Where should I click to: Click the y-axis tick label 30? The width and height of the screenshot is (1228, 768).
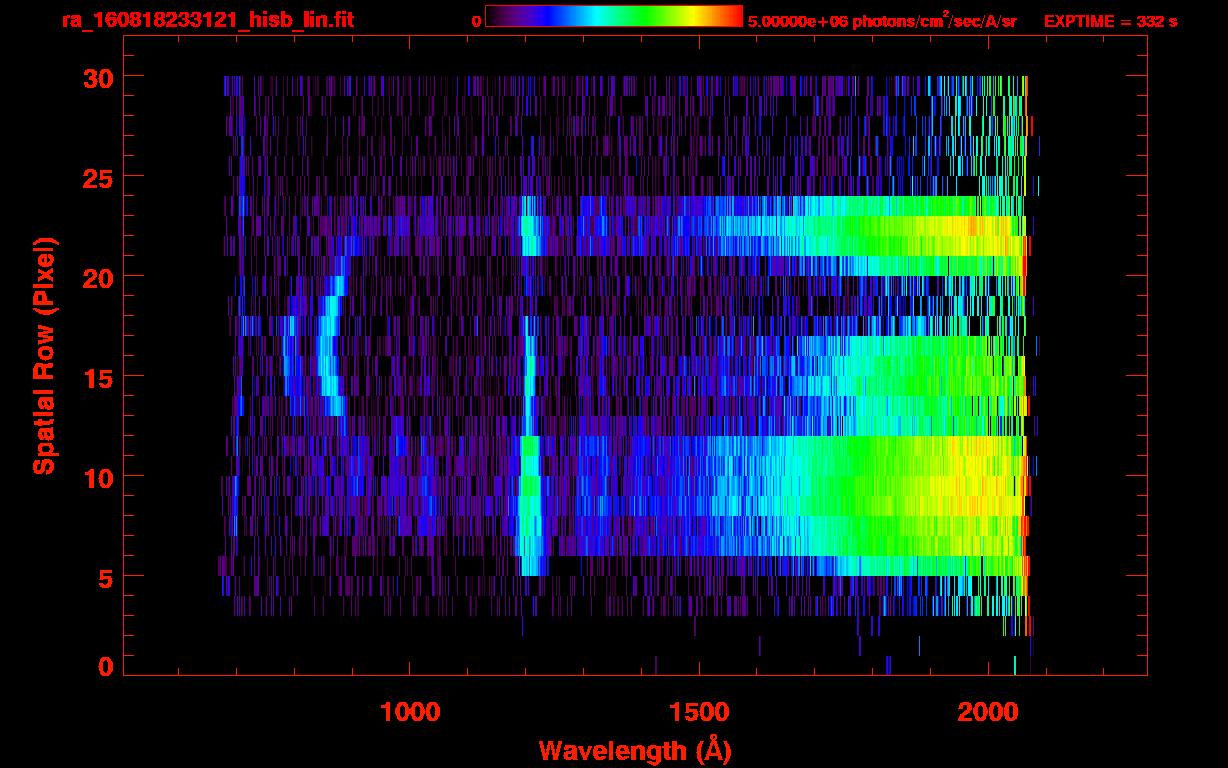96,77
